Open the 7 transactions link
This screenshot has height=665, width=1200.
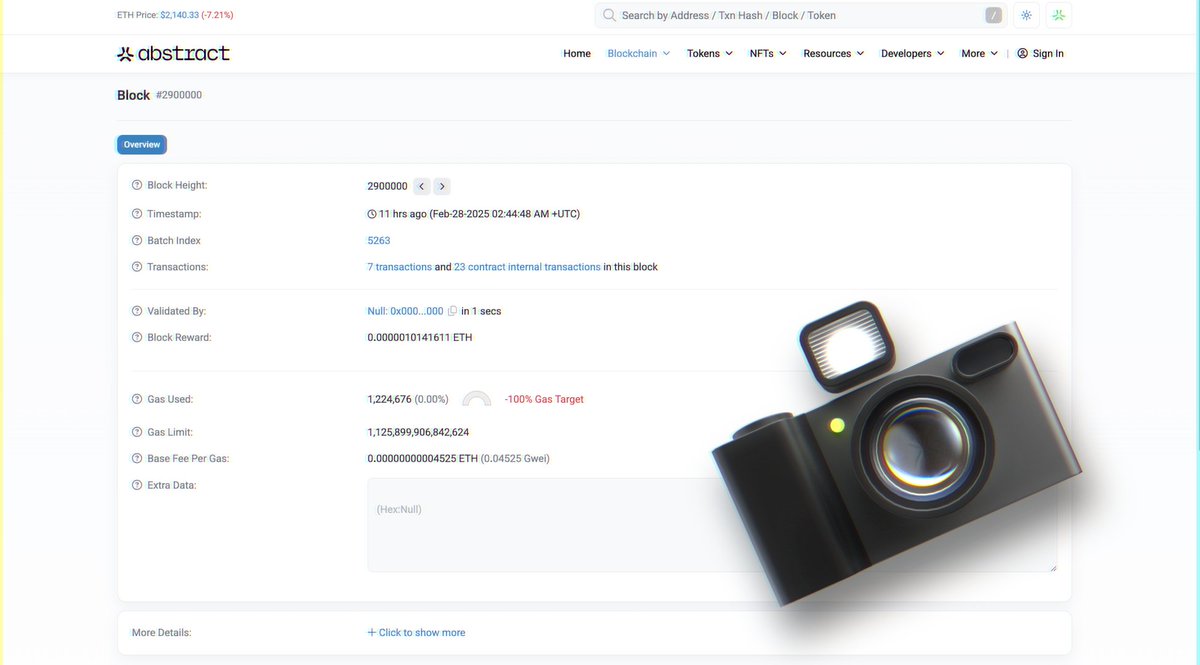click(400, 267)
